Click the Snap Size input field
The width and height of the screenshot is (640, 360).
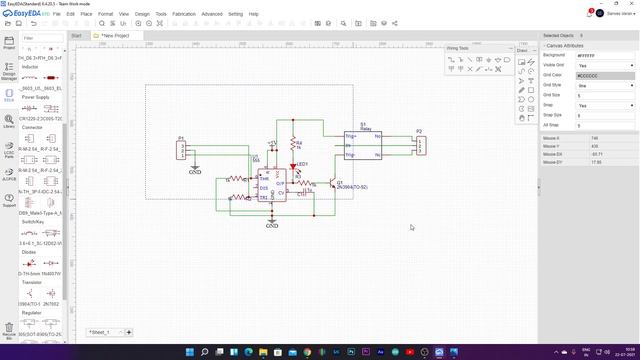[605, 116]
